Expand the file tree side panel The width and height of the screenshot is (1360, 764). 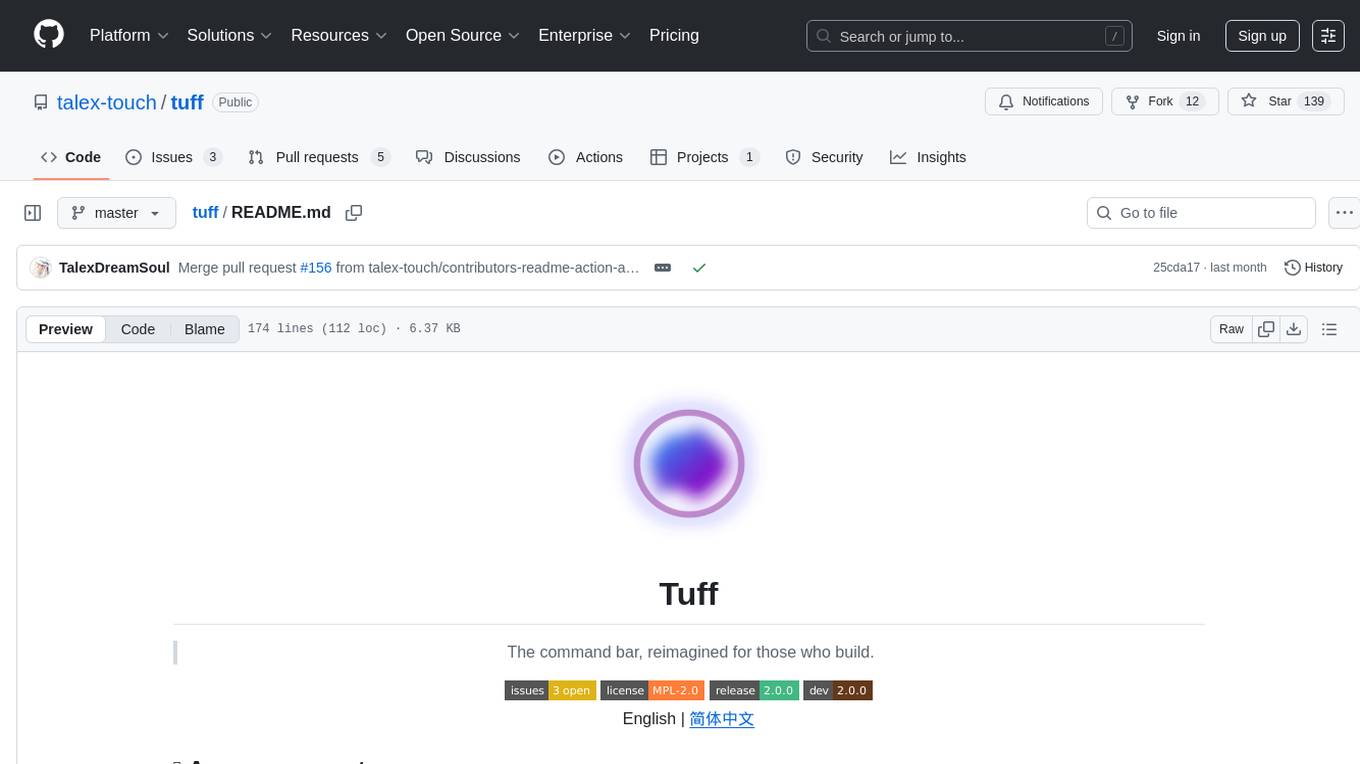click(x=33, y=213)
